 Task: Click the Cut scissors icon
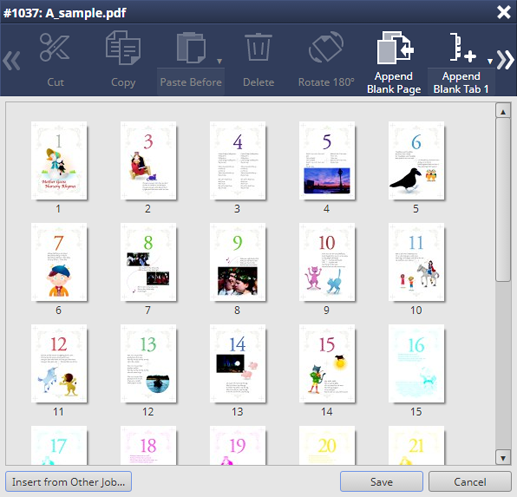tap(55, 47)
